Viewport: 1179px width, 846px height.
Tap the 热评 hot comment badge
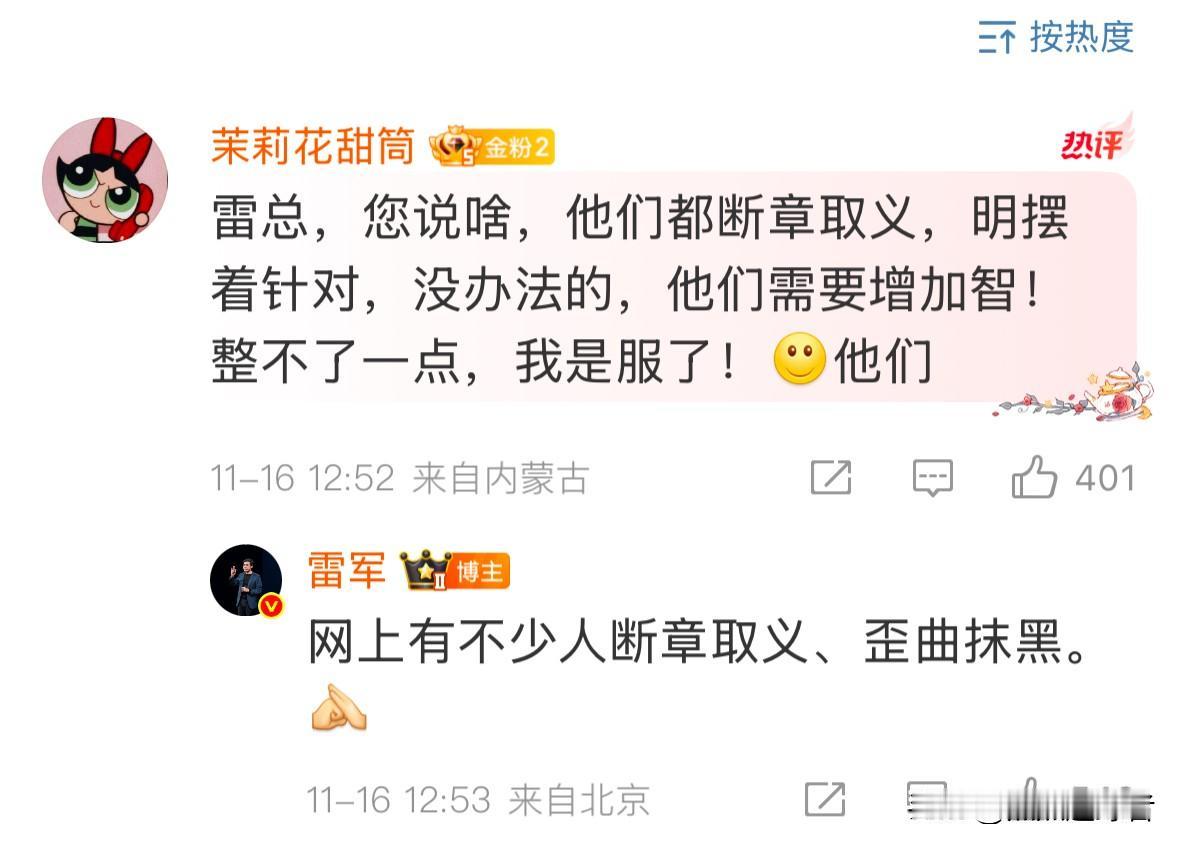1096,141
